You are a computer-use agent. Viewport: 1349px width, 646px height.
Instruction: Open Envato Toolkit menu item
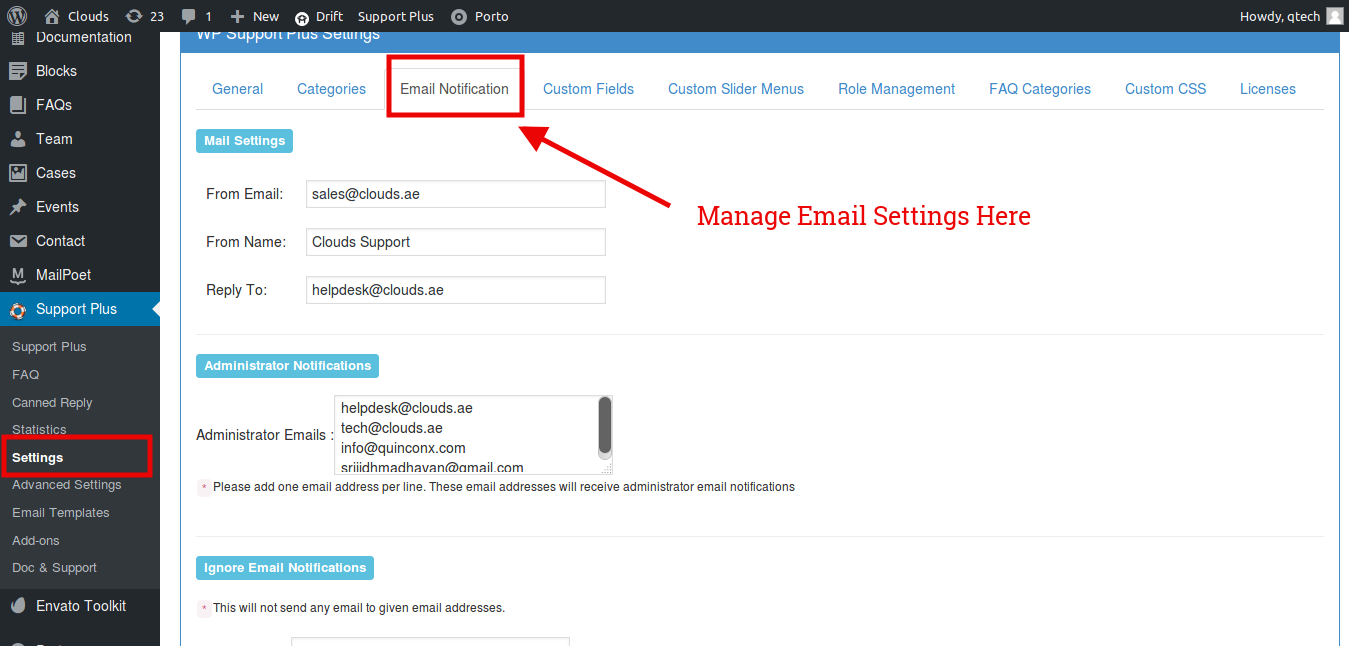pos(80,606)
